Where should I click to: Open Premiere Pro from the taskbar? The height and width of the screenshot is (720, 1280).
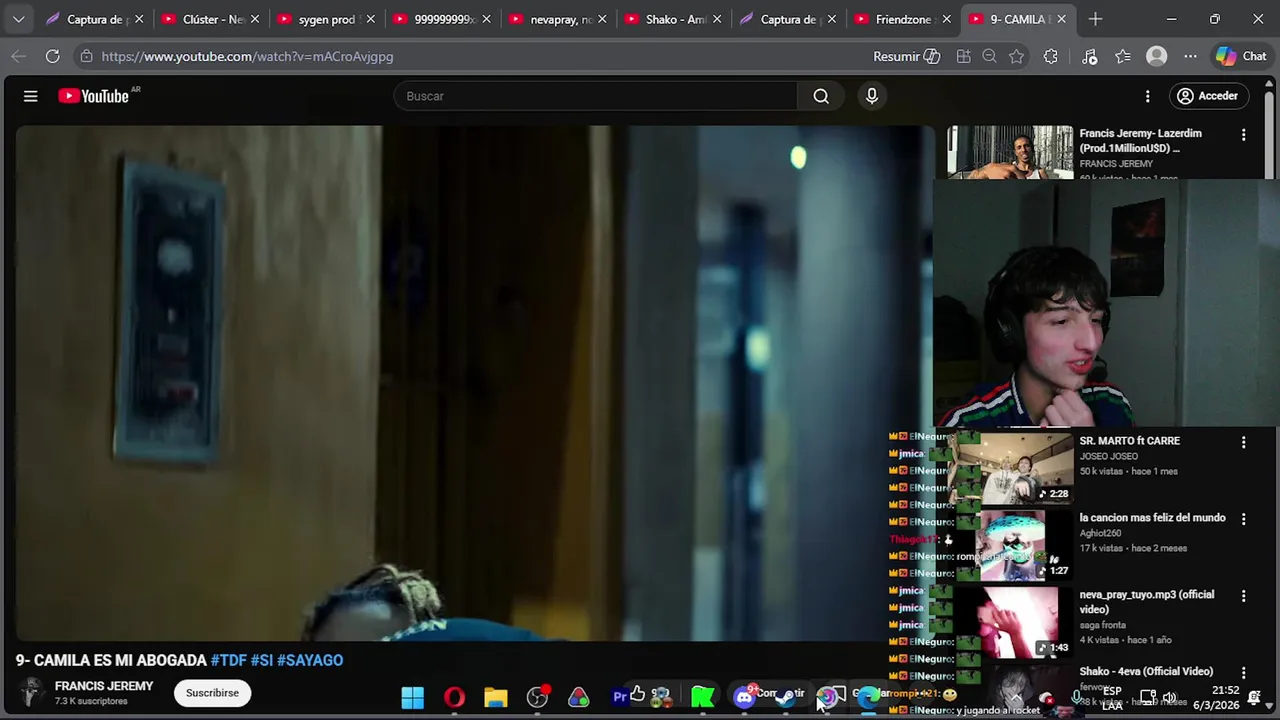(x=620, y=697)
